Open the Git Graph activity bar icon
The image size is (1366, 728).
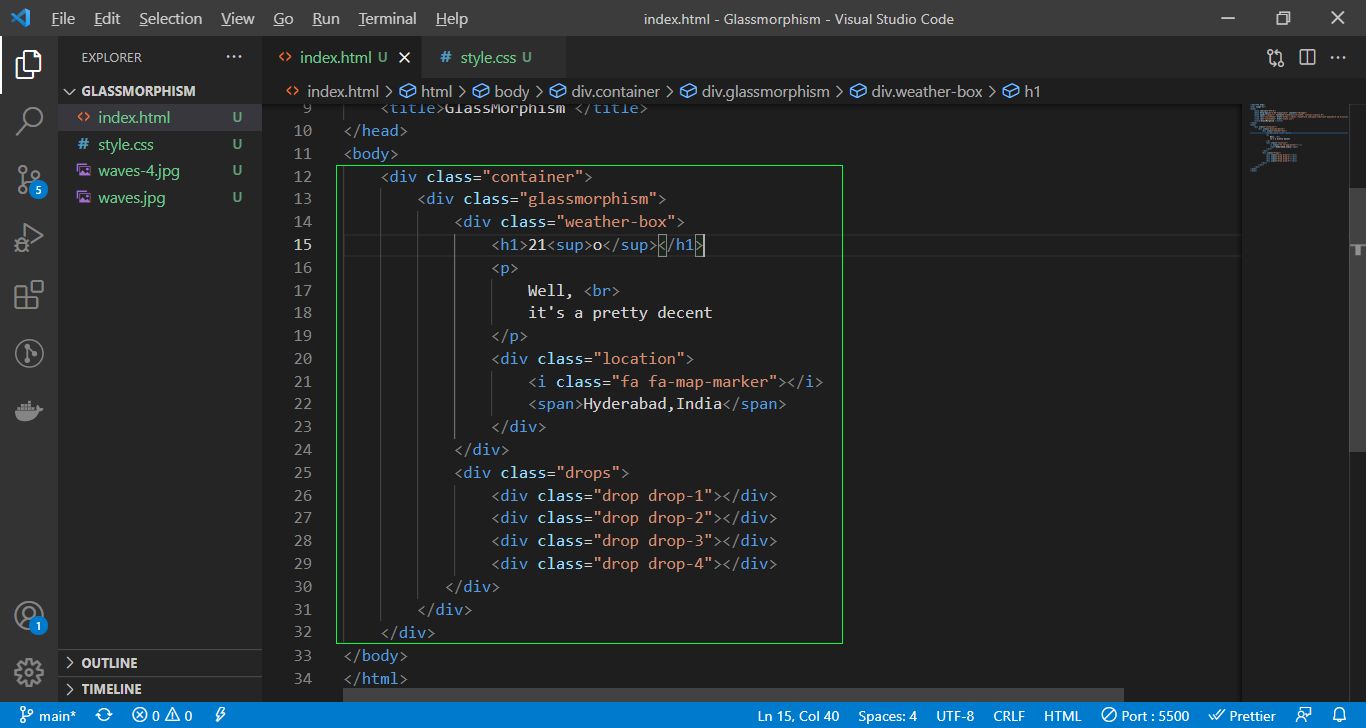(29, 353)
